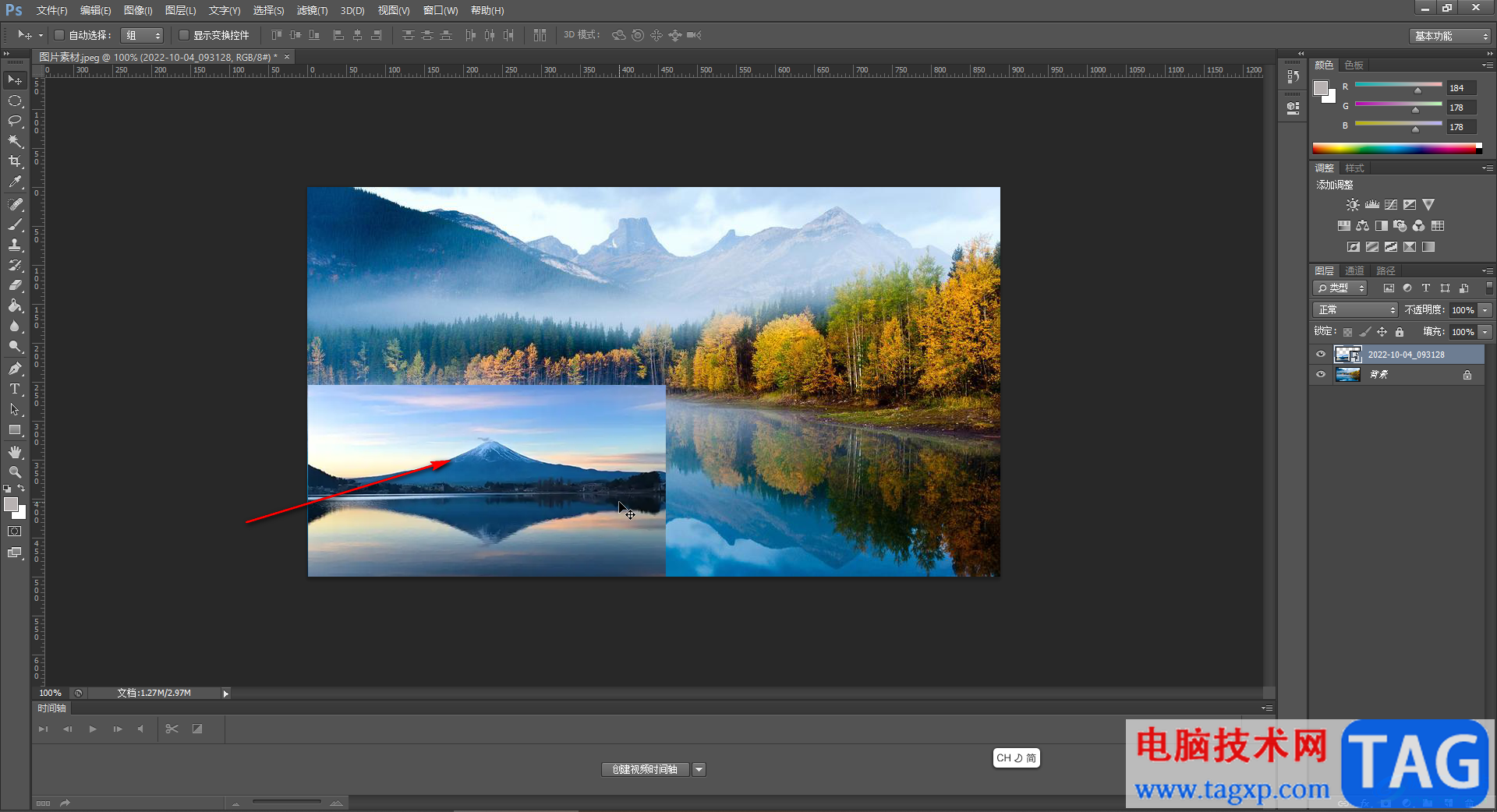Add Brightness/Contrast adjustment icon
Screen dimensions: 1497x812
point(1353,204)
